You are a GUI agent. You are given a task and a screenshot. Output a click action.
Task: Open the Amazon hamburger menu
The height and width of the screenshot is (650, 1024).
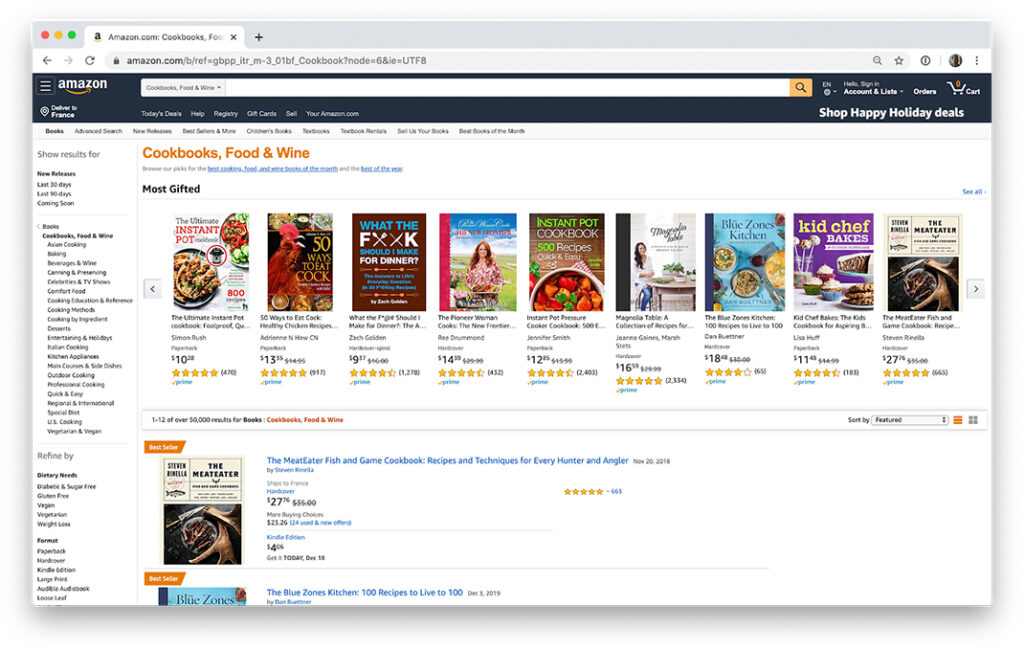pyautogui.click(x=45, y=86)
